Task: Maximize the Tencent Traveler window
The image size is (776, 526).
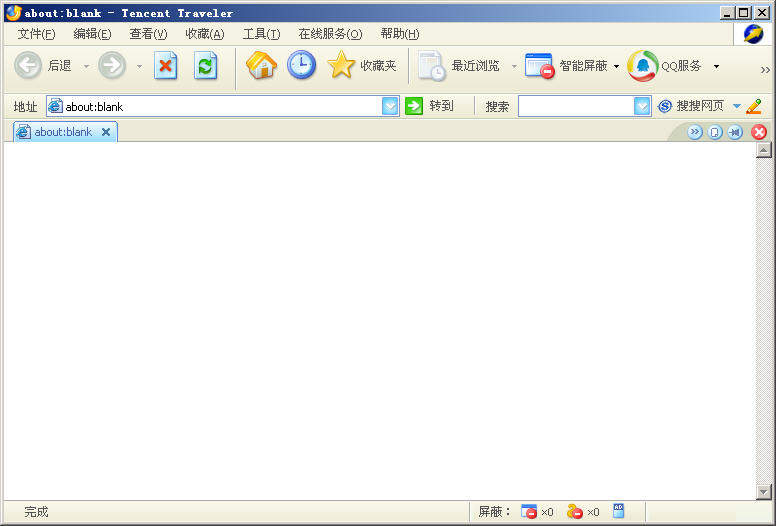Action: pos(744,13)
